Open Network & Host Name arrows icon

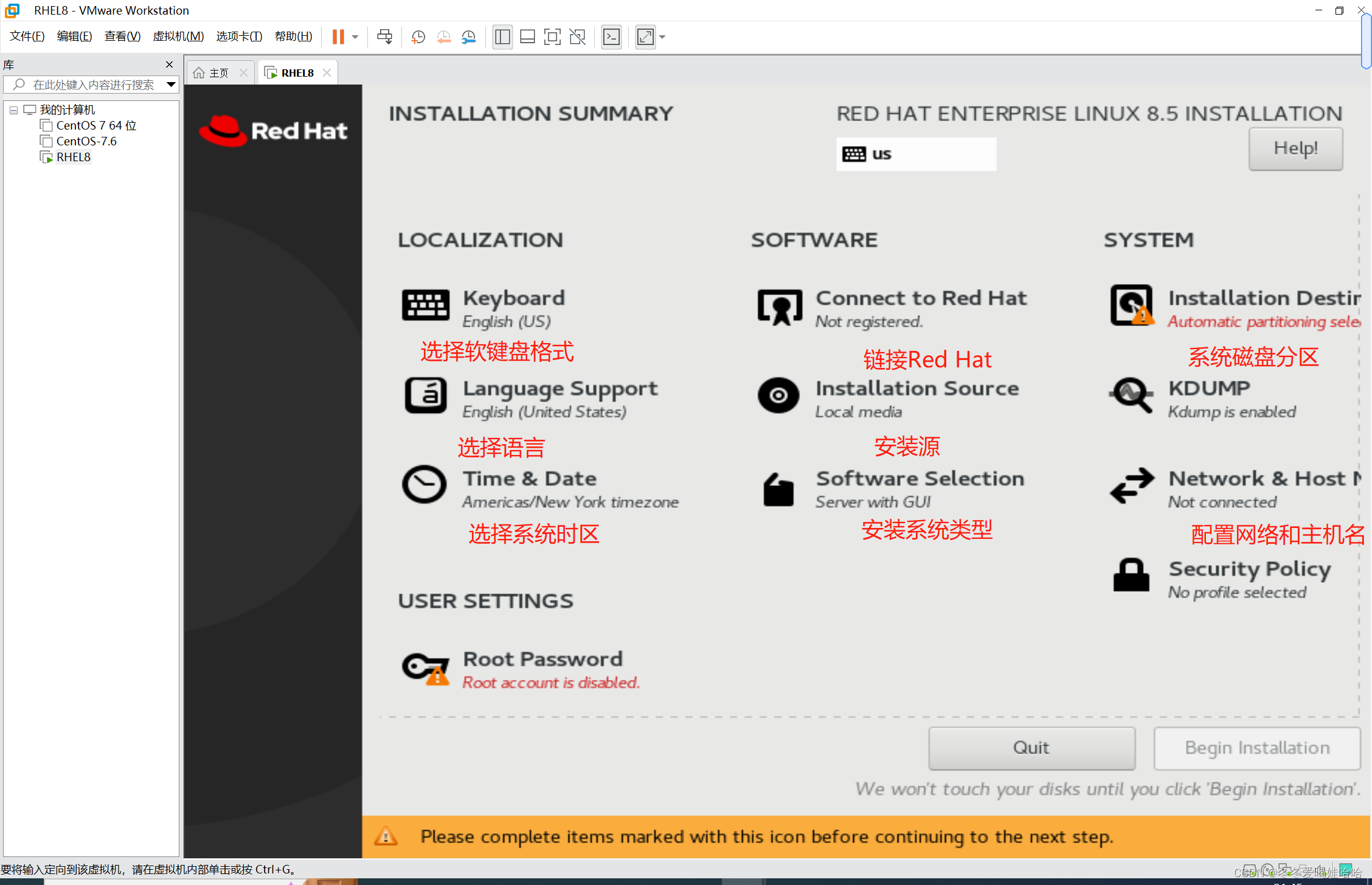click(1132, 485)
